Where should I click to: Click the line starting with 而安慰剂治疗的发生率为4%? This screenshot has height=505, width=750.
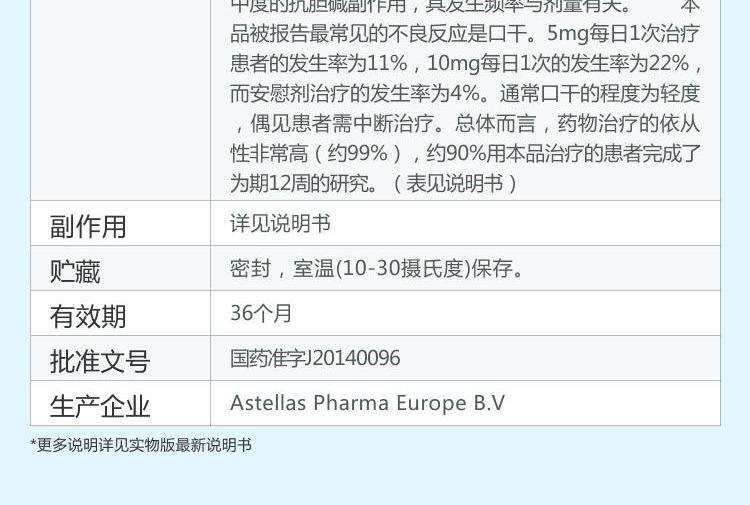465,94
